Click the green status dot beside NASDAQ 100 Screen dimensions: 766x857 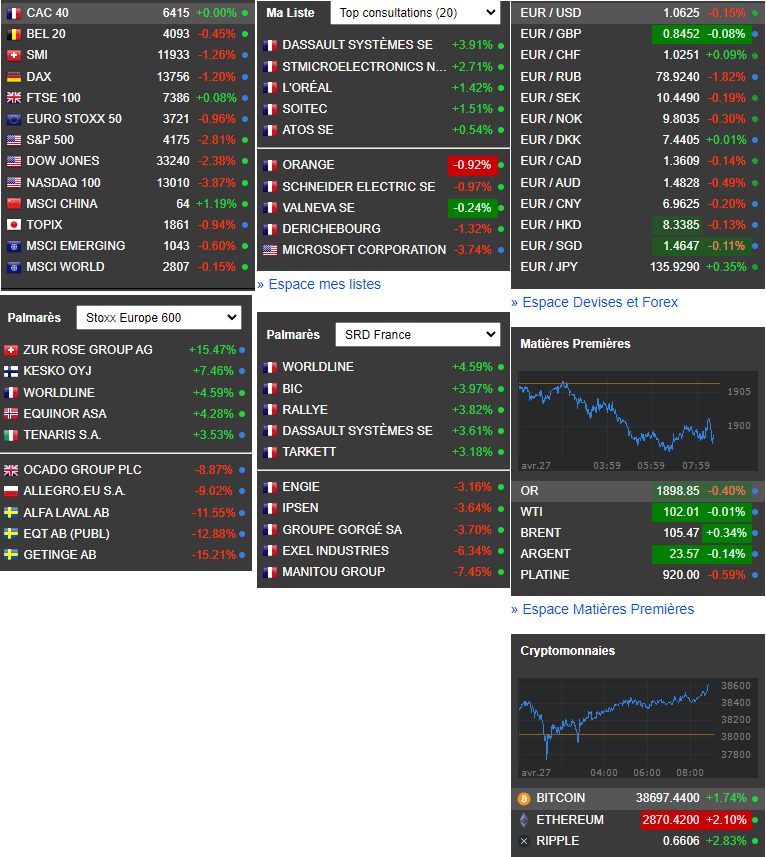245,183
